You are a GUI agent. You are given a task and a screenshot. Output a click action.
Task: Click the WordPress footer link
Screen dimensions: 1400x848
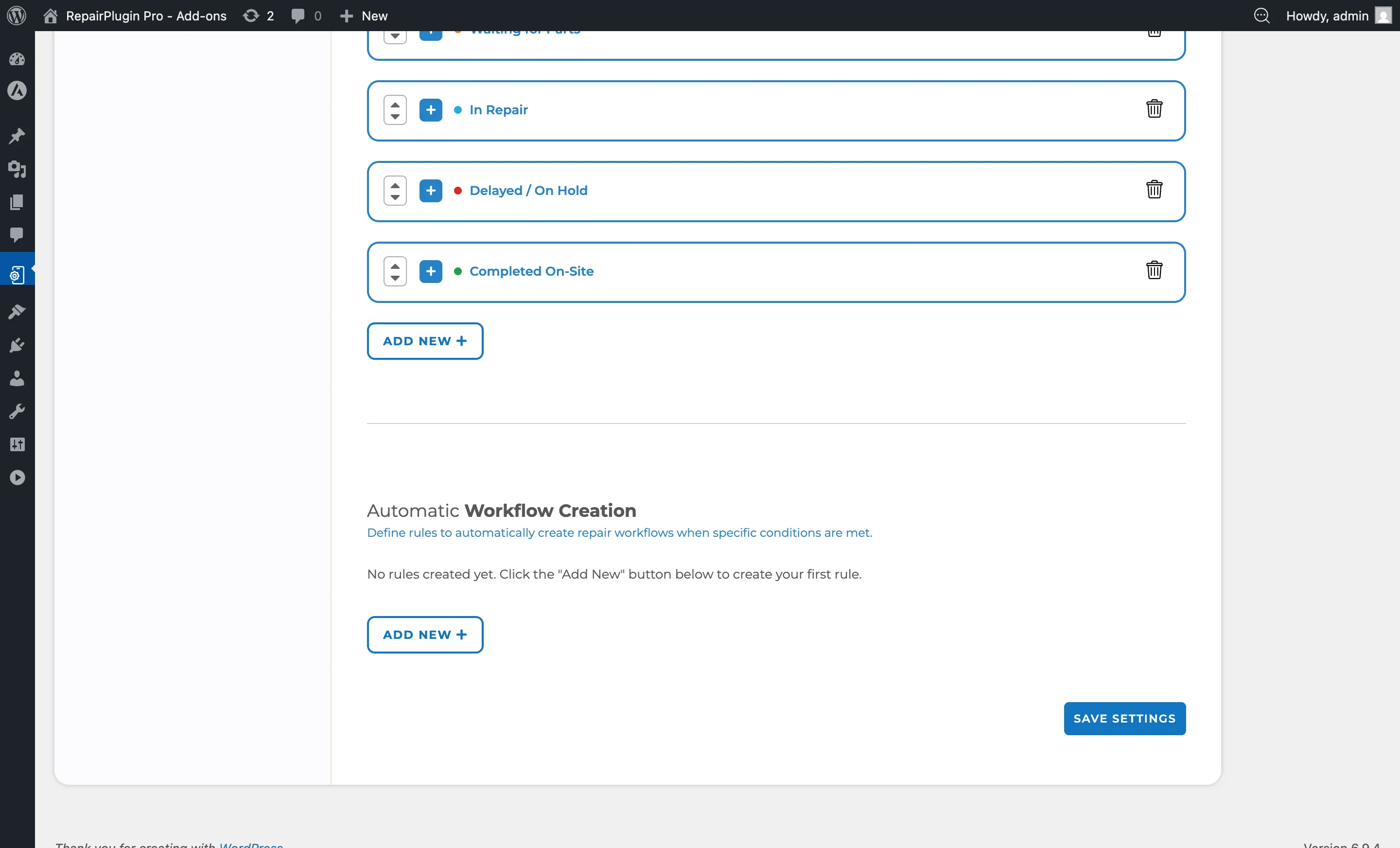(x=250, y=845)
